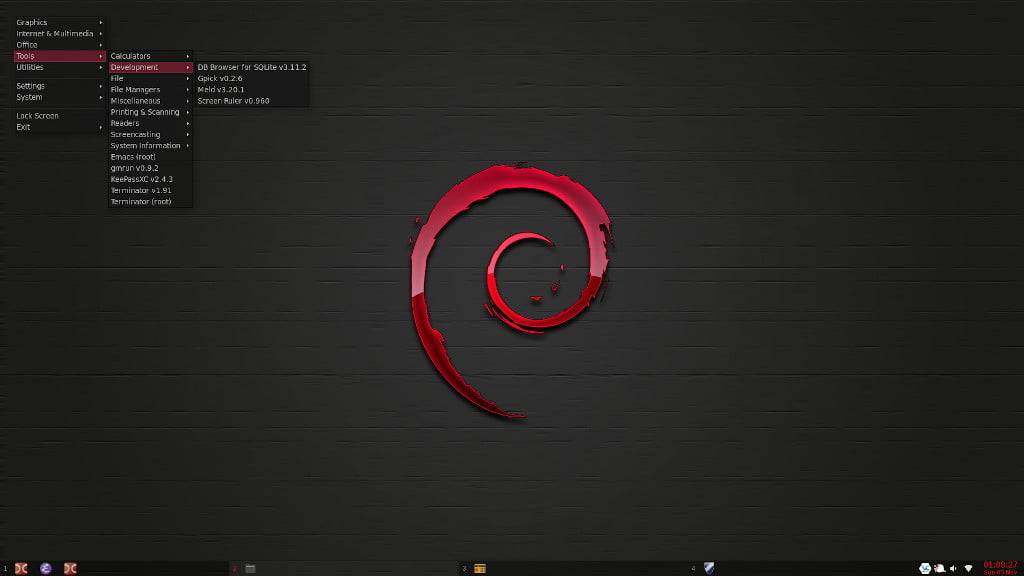Image resolution: width=1024 pixels, height=576 pixels.
Task: Click the red icon beside workspace number 1
Action: (21, 568)
